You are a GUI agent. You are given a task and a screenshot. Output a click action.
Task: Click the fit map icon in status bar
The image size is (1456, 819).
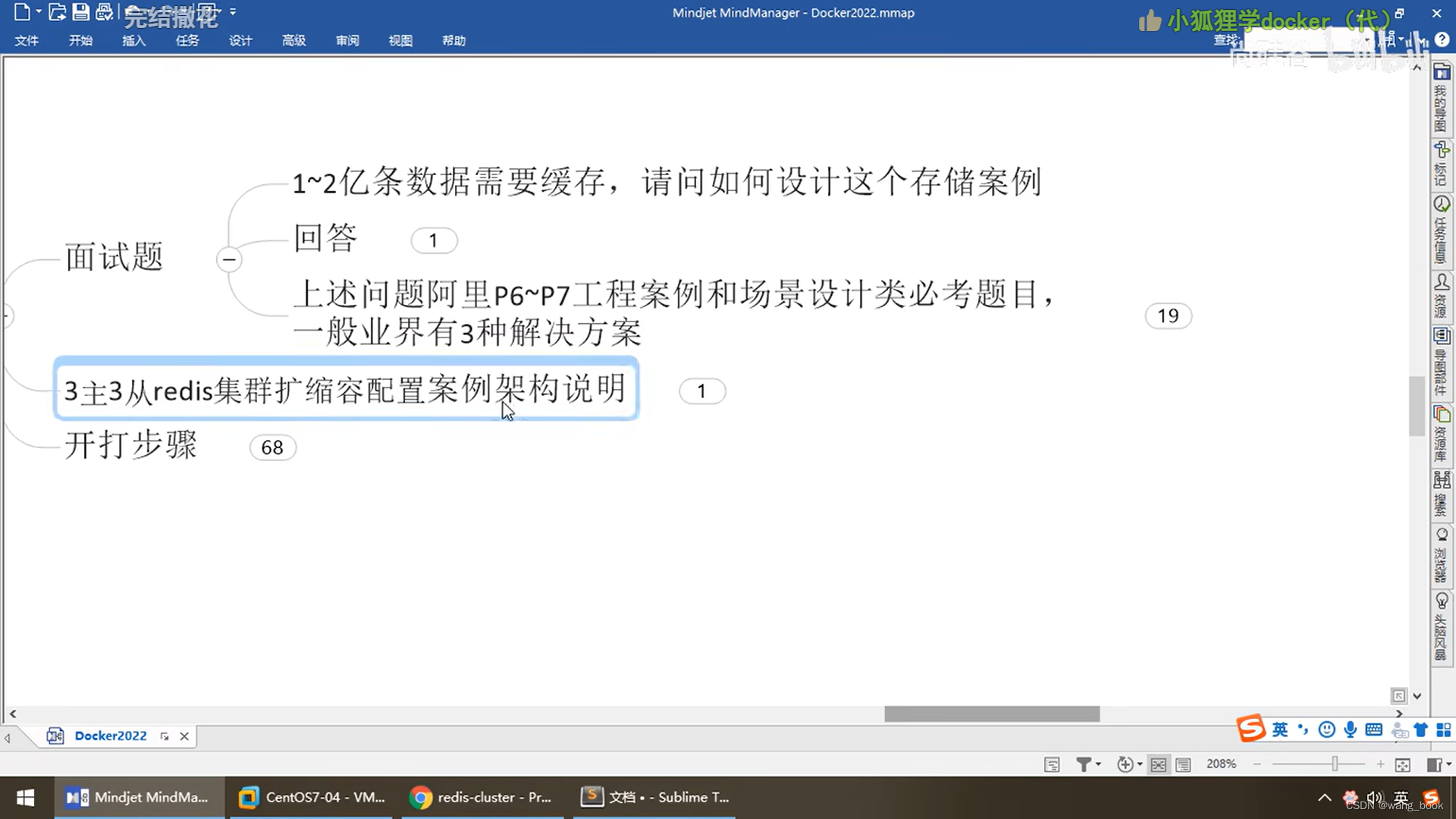[1403, 764]
